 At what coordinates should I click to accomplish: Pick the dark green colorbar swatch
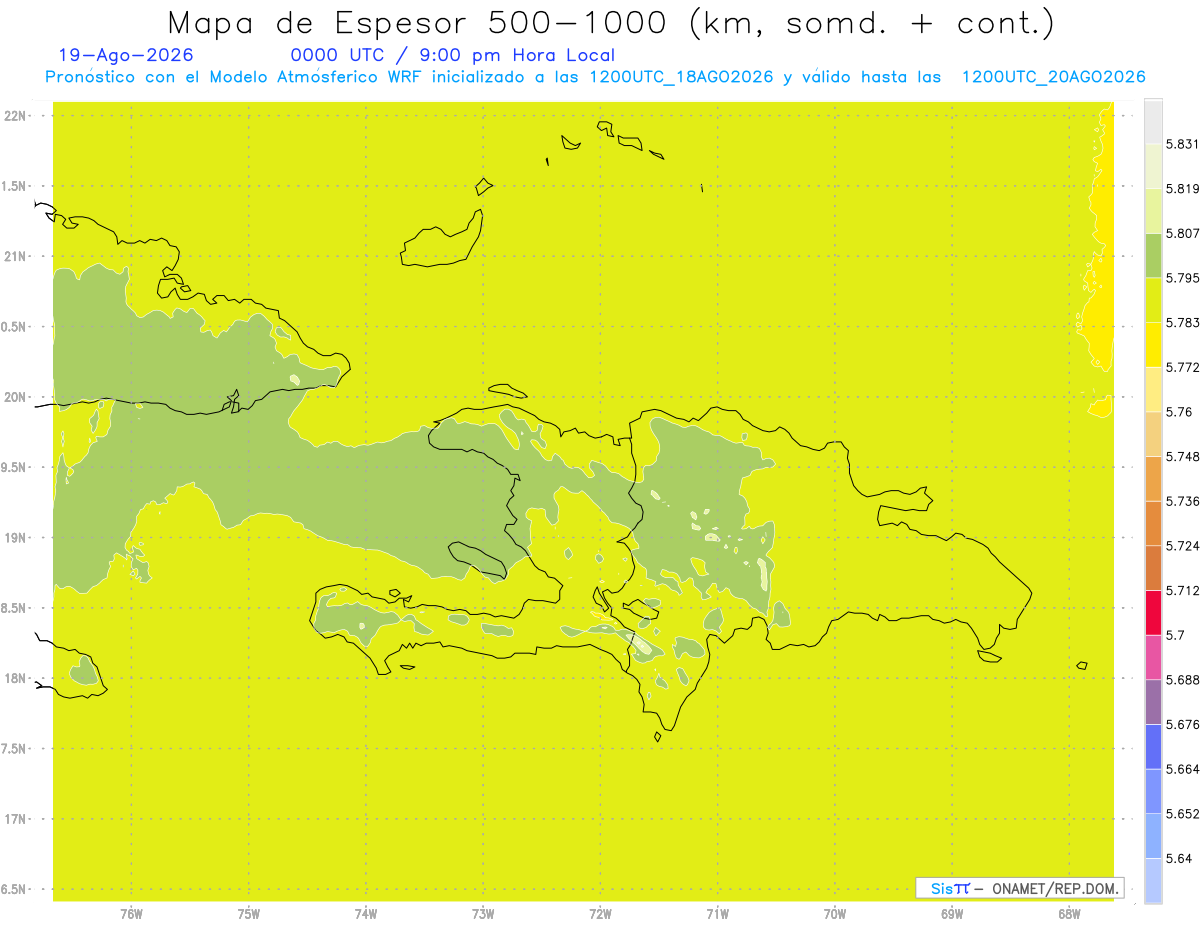click(1153, 255)
